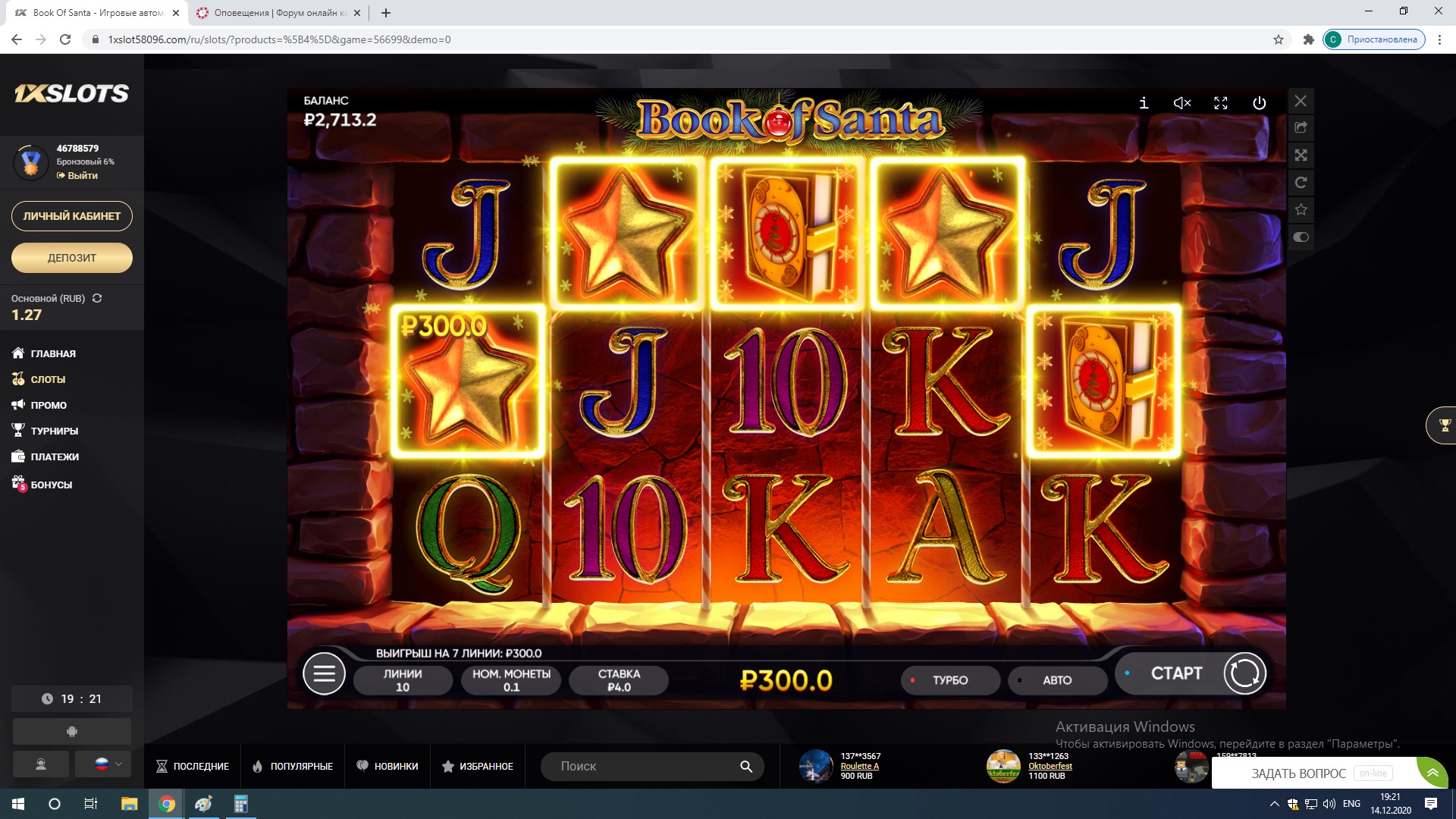1456x819 pixels.
Task: Open the Oktoberfest game thumbnail
Action: point(1003,767)
